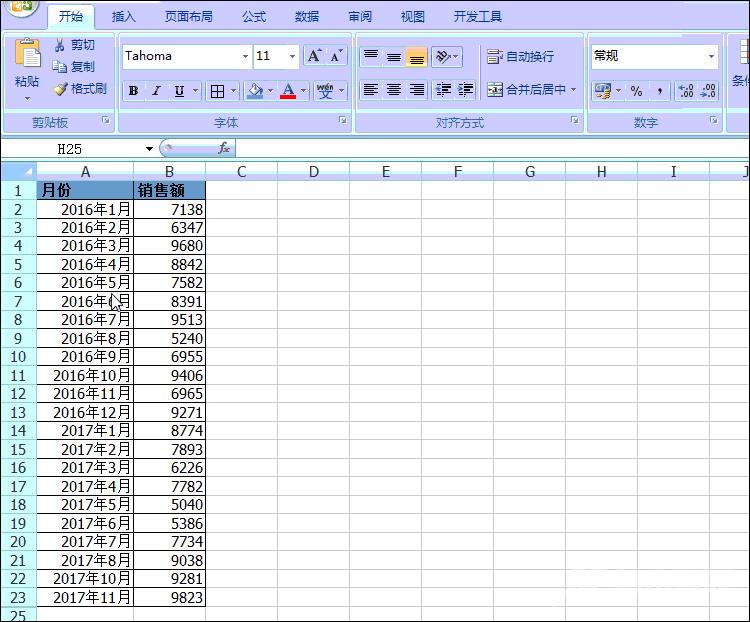Toggle bold formatting

point(133,91)
